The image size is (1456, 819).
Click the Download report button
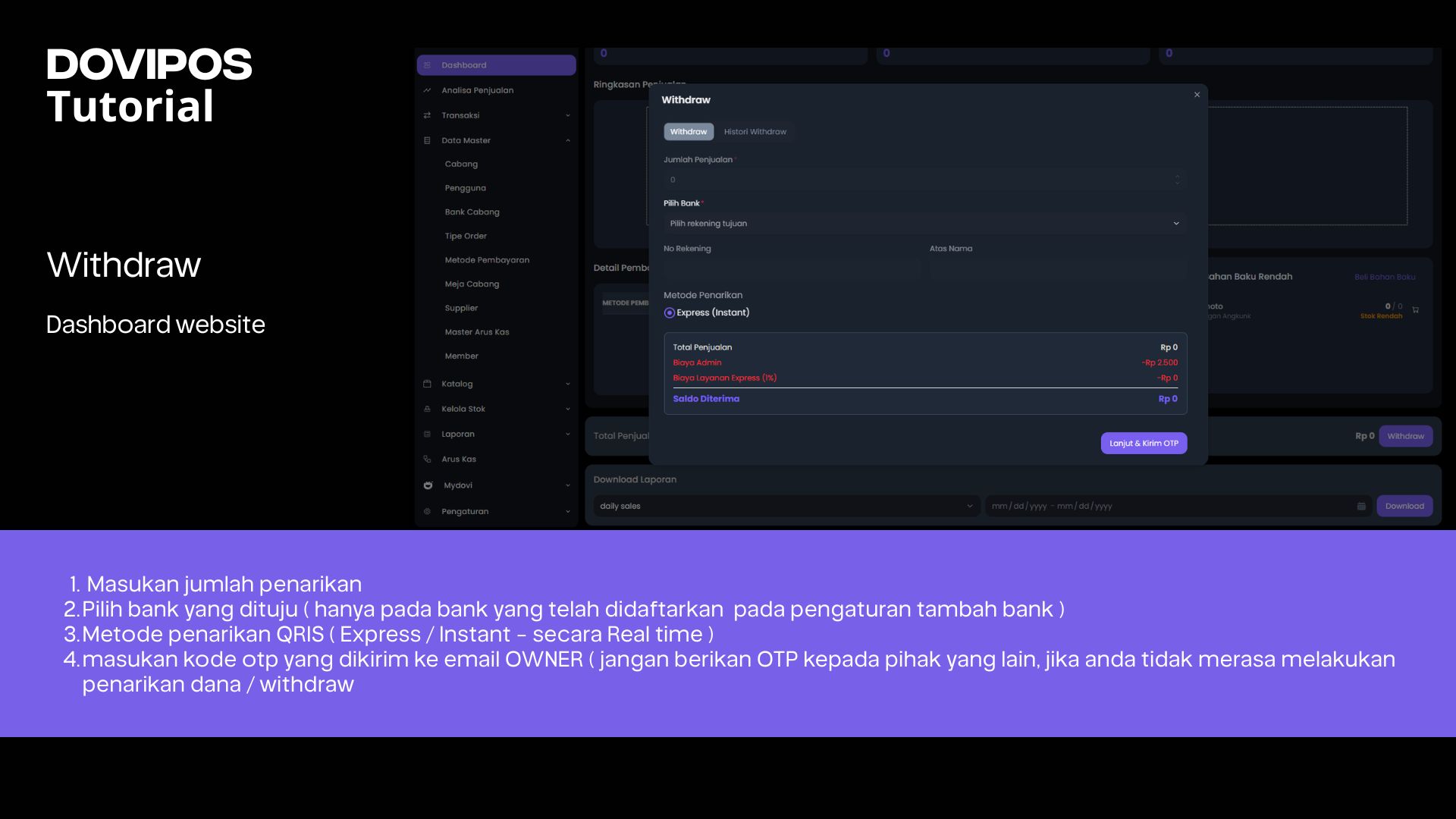(x=1404, y=507)
